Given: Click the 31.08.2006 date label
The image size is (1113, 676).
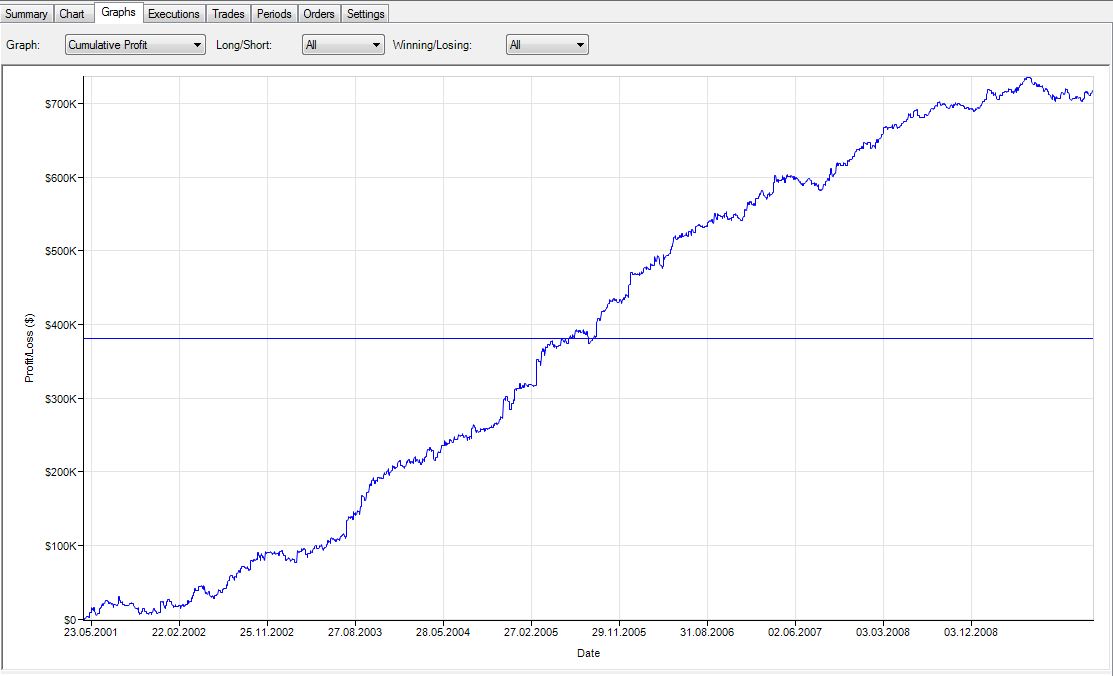Looking at the screenshot, I should [707, 632].
